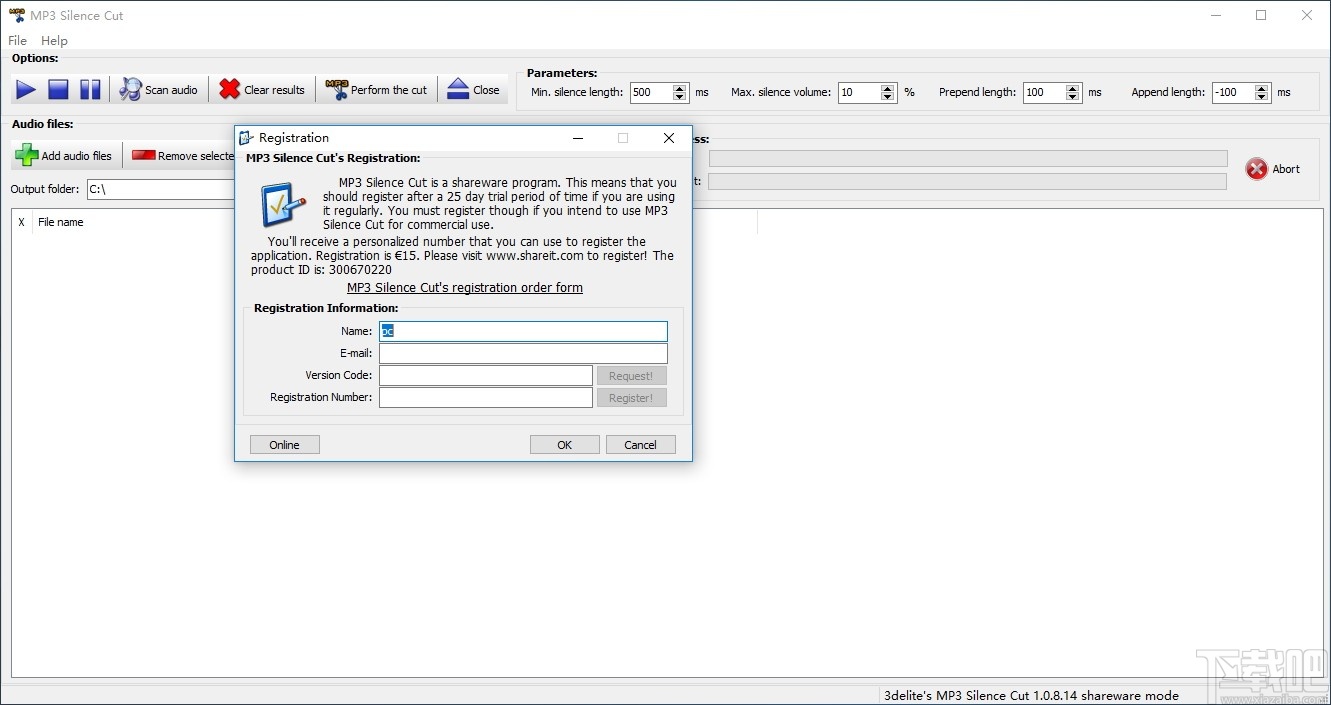Image resolution: width=1331 pixels, height=705 pixels.
Task: Click the Register! button
Action: coord(631,398)
